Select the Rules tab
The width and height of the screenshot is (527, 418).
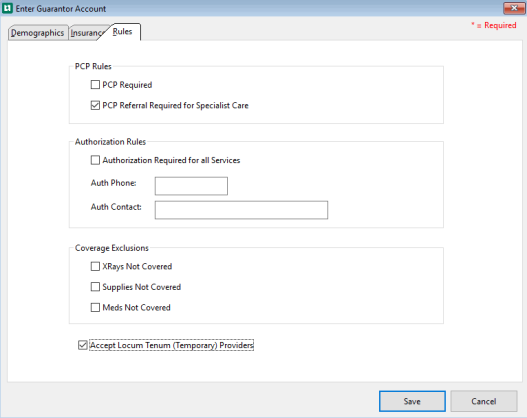click(122, 32)
